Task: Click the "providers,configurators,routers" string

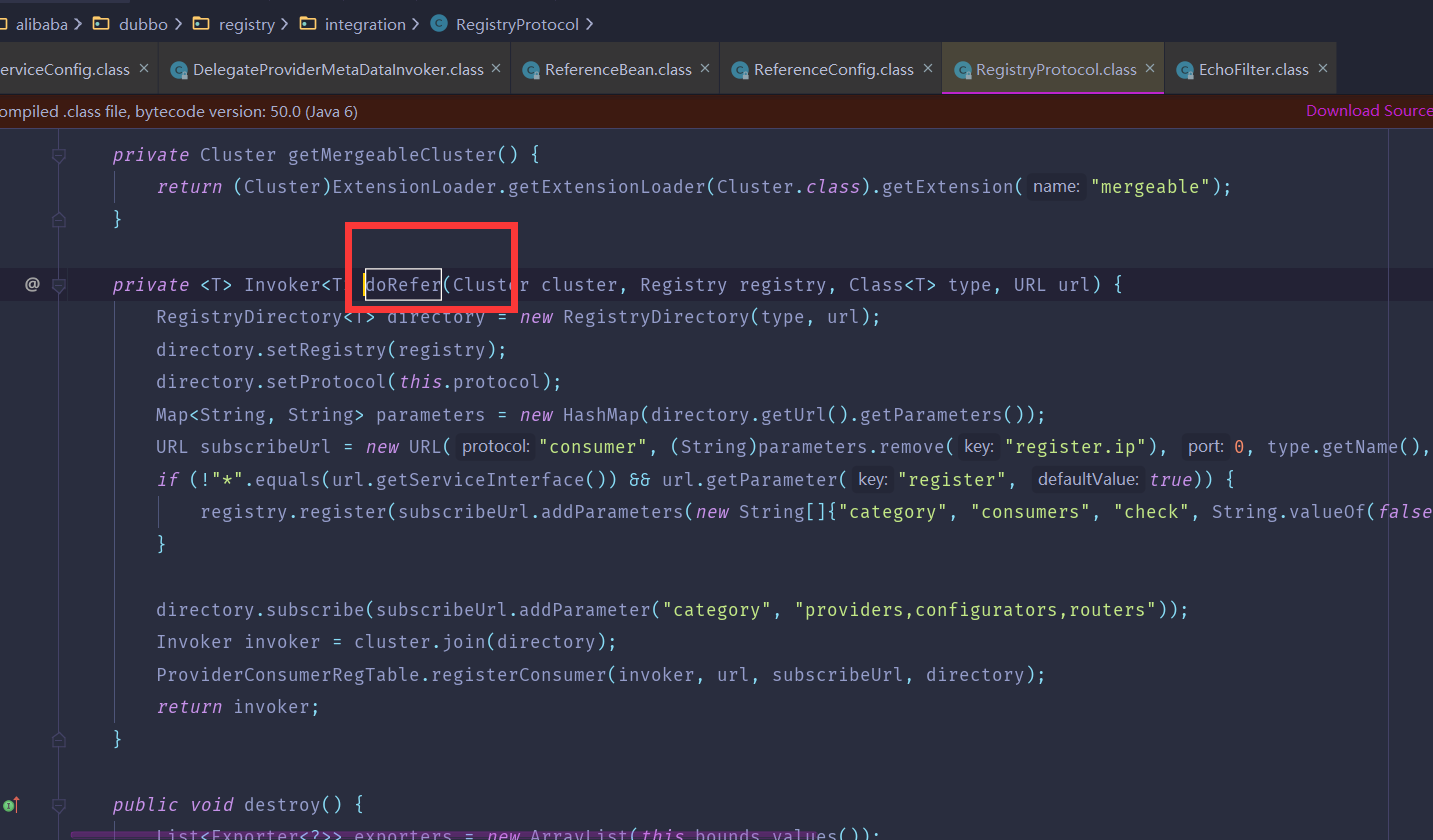Action: coord(975,610)
